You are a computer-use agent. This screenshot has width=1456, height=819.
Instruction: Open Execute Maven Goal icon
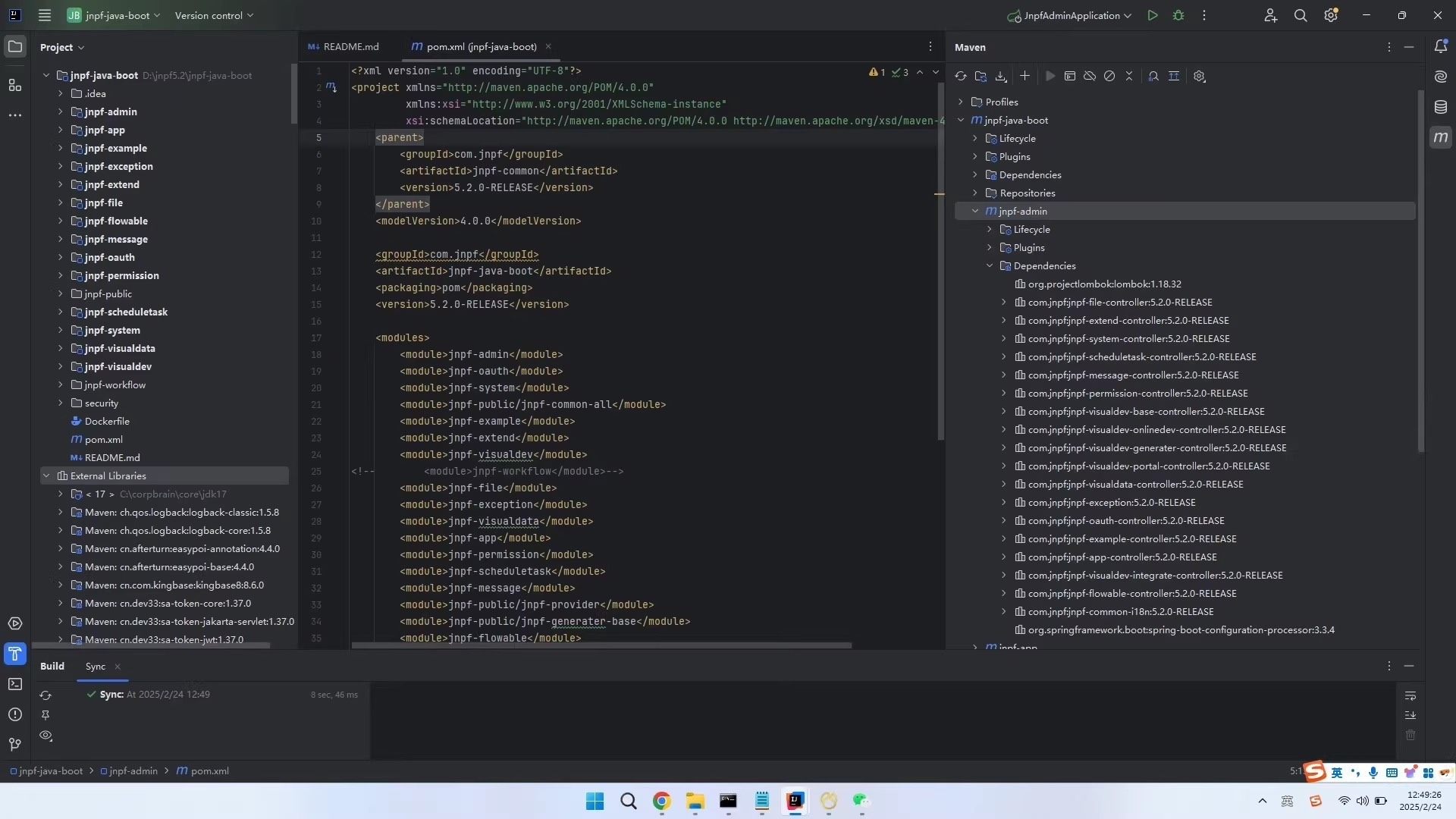(x=1070, y=76)
